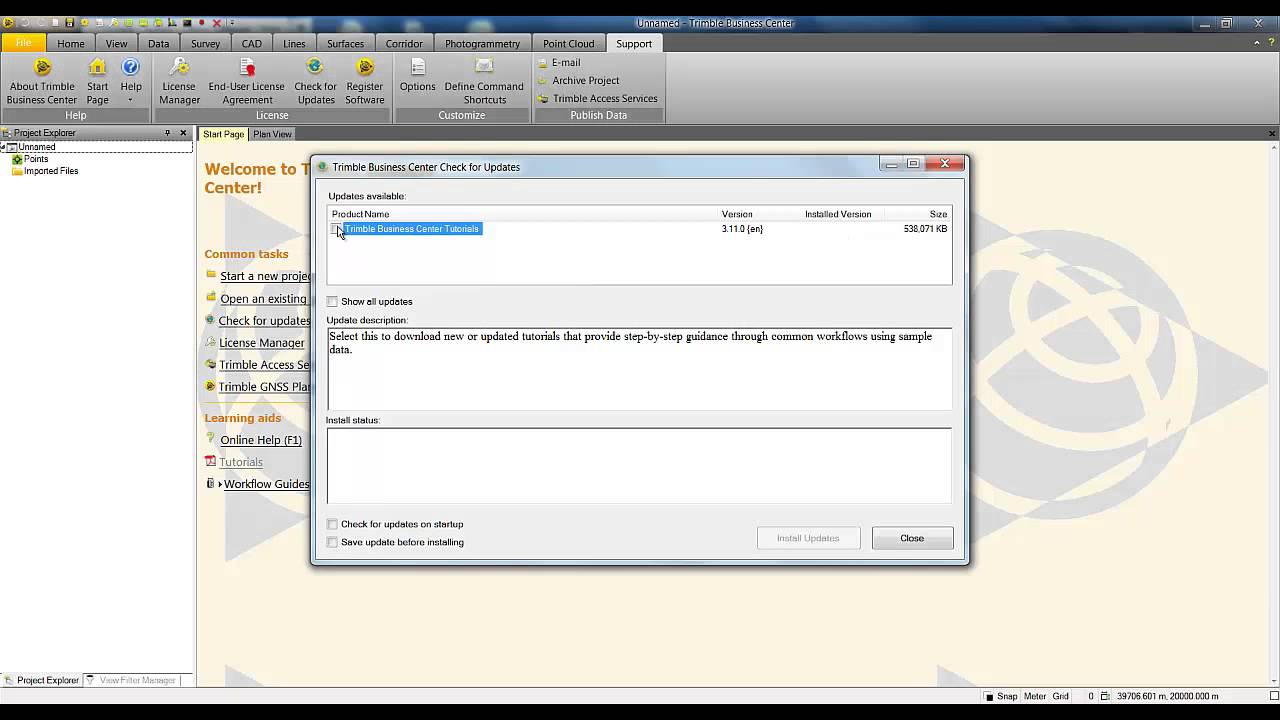Click the save icon in quick access toolbar
The image size is (1280, 720).
[x=69, y=22]
